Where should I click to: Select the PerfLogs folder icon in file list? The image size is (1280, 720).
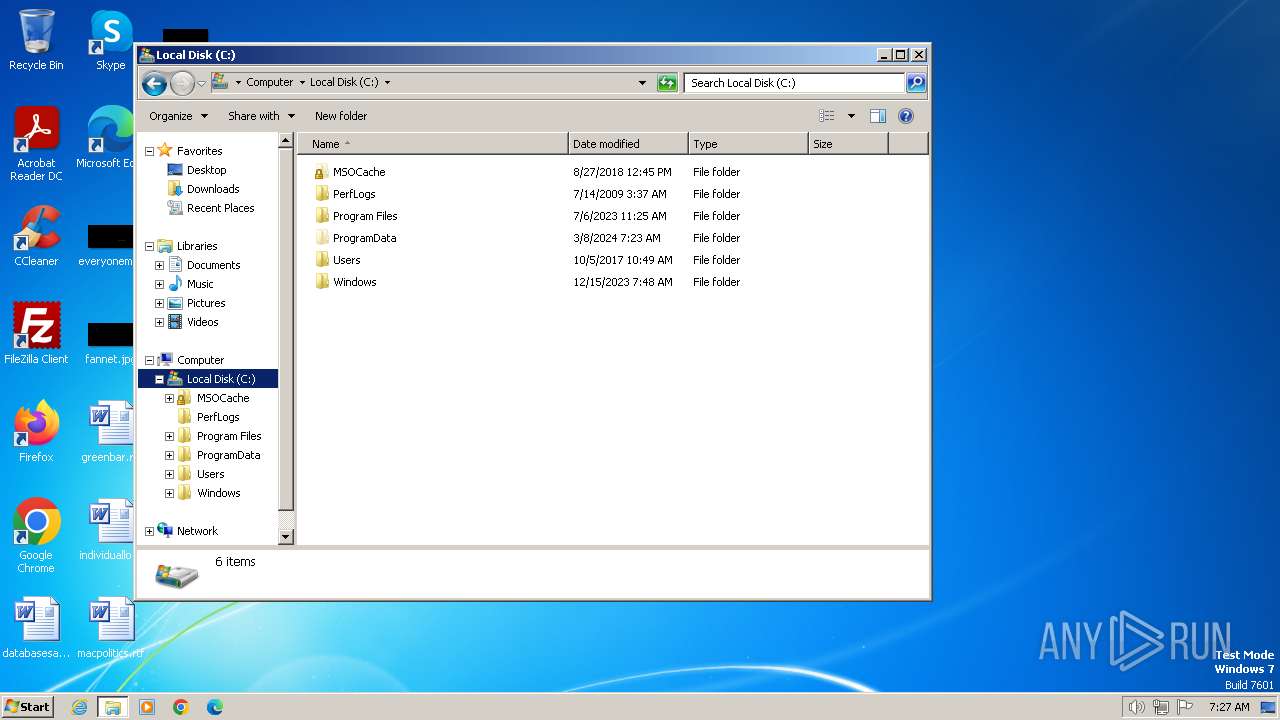coord(321,194)
